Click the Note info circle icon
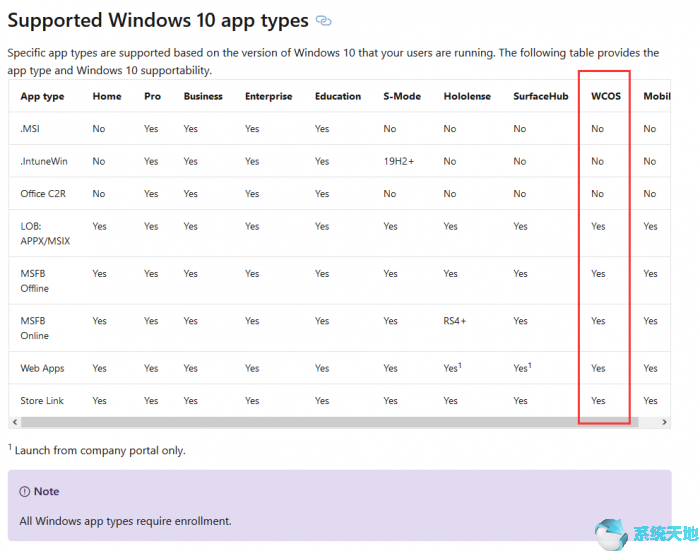This screenshot has width=700, height=551. 25,492
